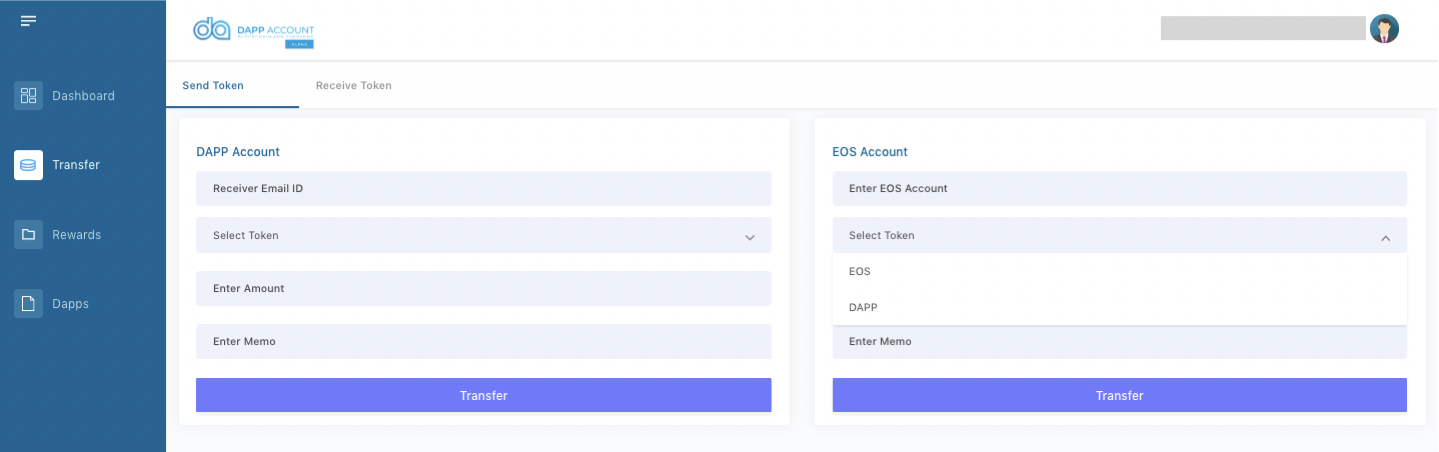Click the Dapps document icon
Image resolution: width=1439 pixels, height=452 pixels.
28,304
